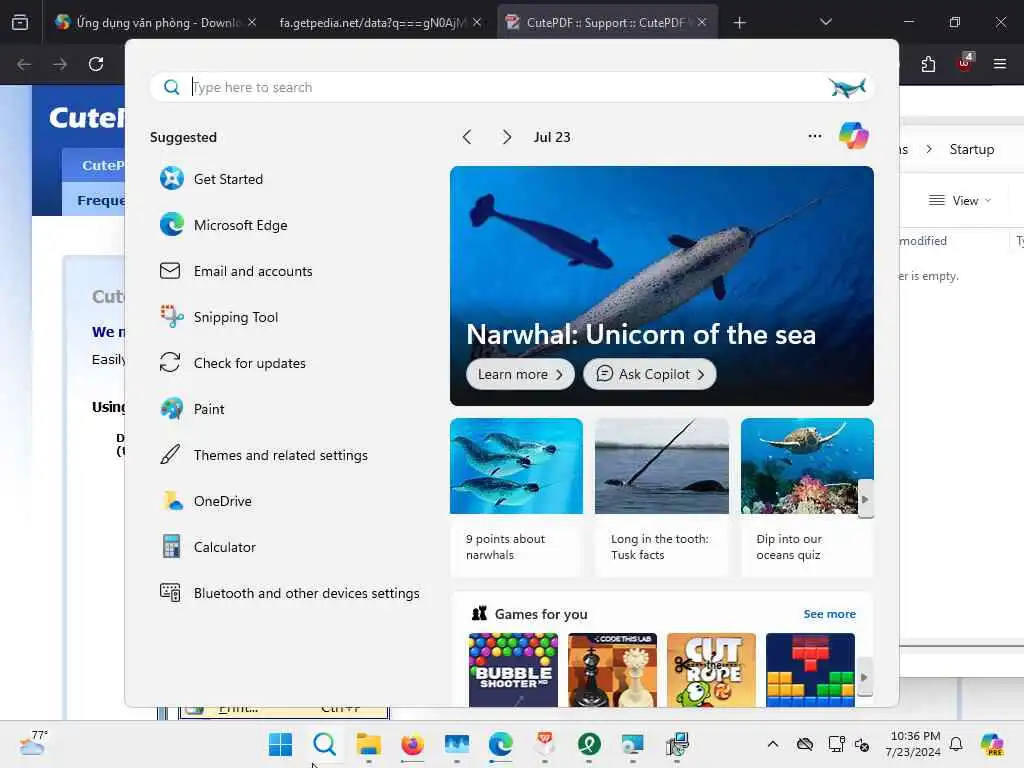Click the shark icon in the search box
The width and height of the screenshot is (1024, 768).
[x=847, y=87]
